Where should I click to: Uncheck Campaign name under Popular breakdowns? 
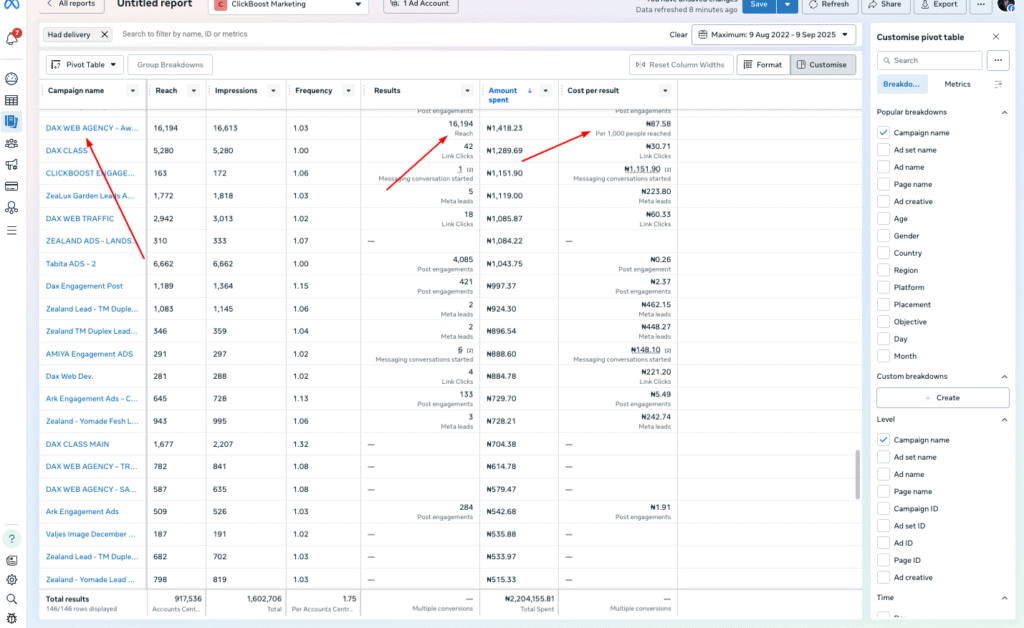pyautogui.click(x=883, y=133)
